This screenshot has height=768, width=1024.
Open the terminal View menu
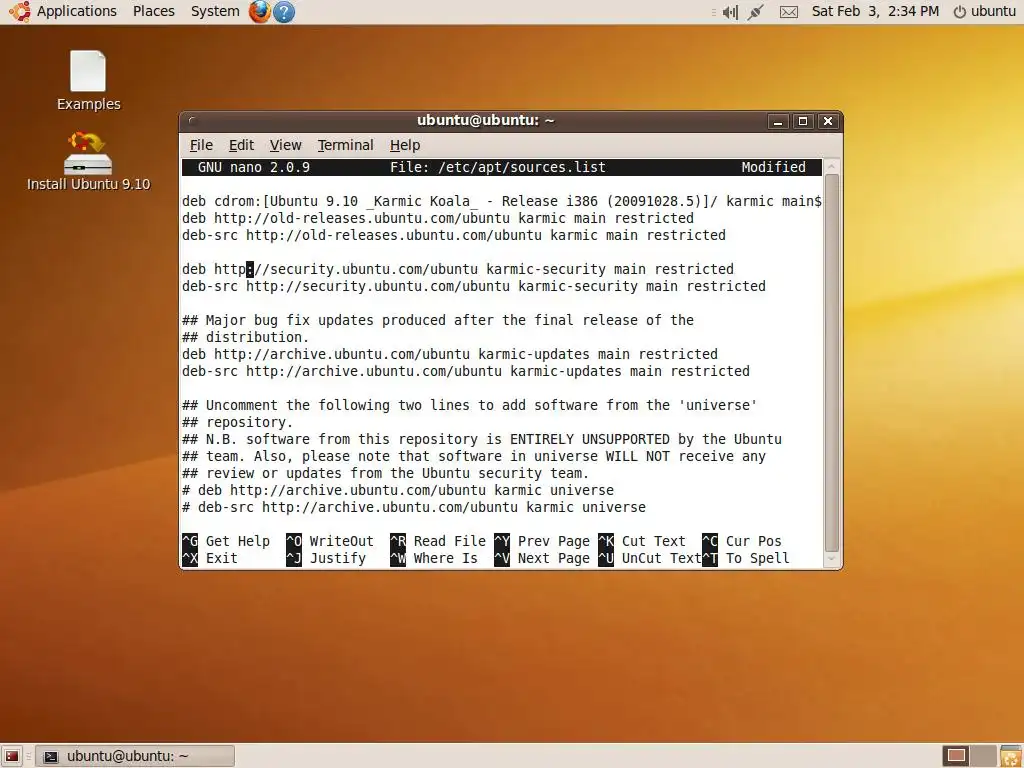pyautogui.click(x=285, y=145)
